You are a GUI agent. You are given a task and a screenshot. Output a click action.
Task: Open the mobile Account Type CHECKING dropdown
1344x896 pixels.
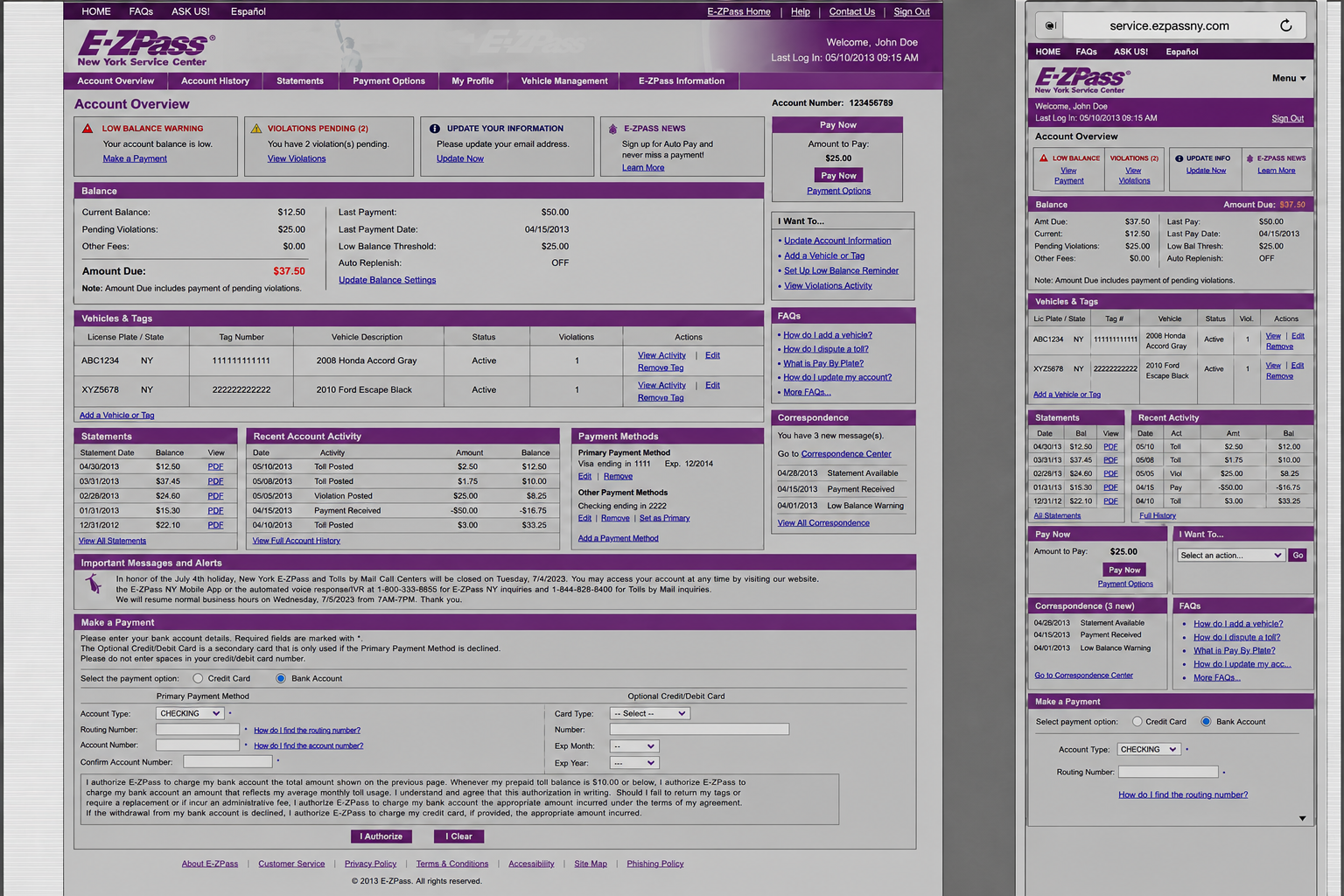click(x=1149, y=750)
